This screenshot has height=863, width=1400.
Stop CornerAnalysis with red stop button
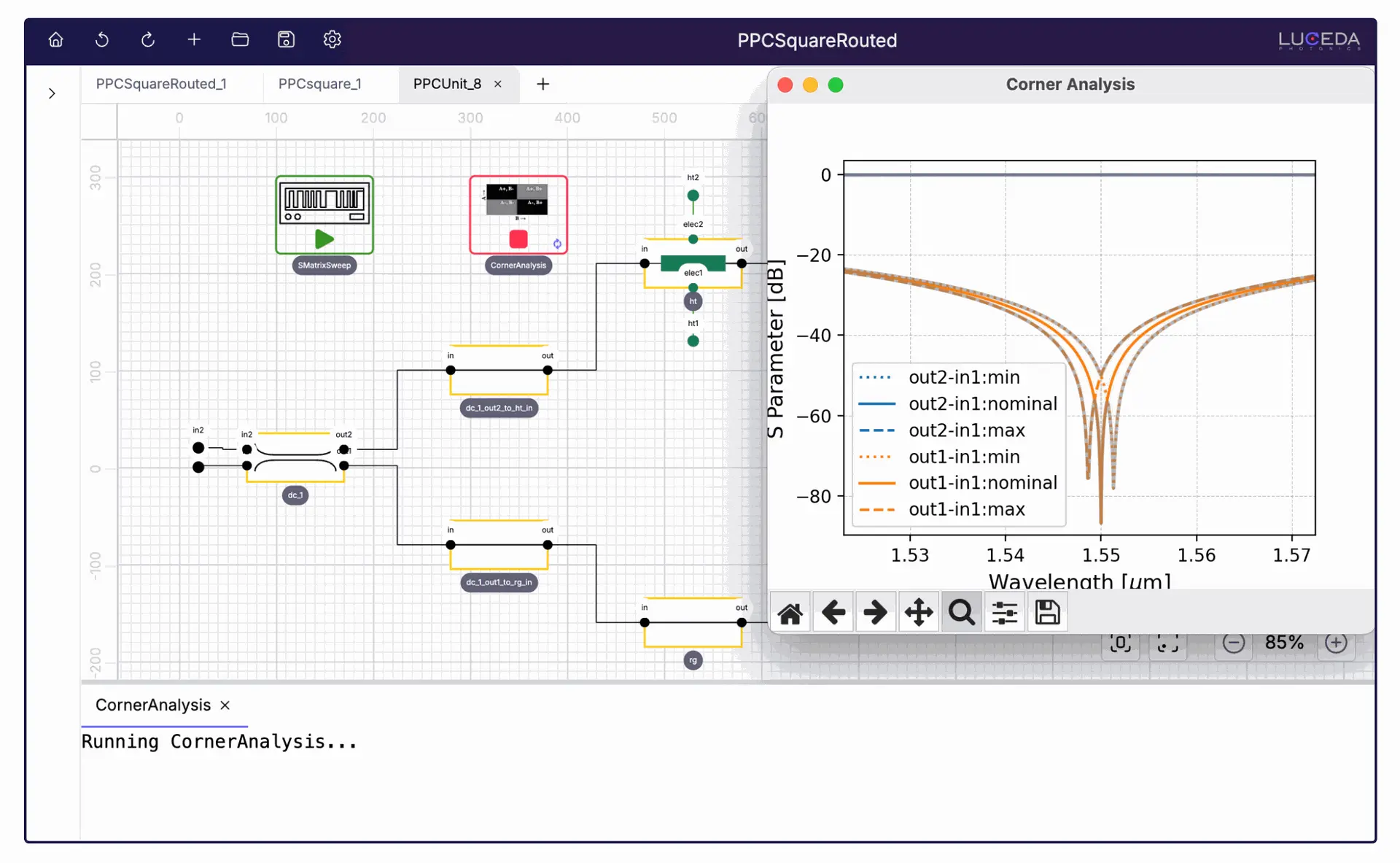click(518, 239)
